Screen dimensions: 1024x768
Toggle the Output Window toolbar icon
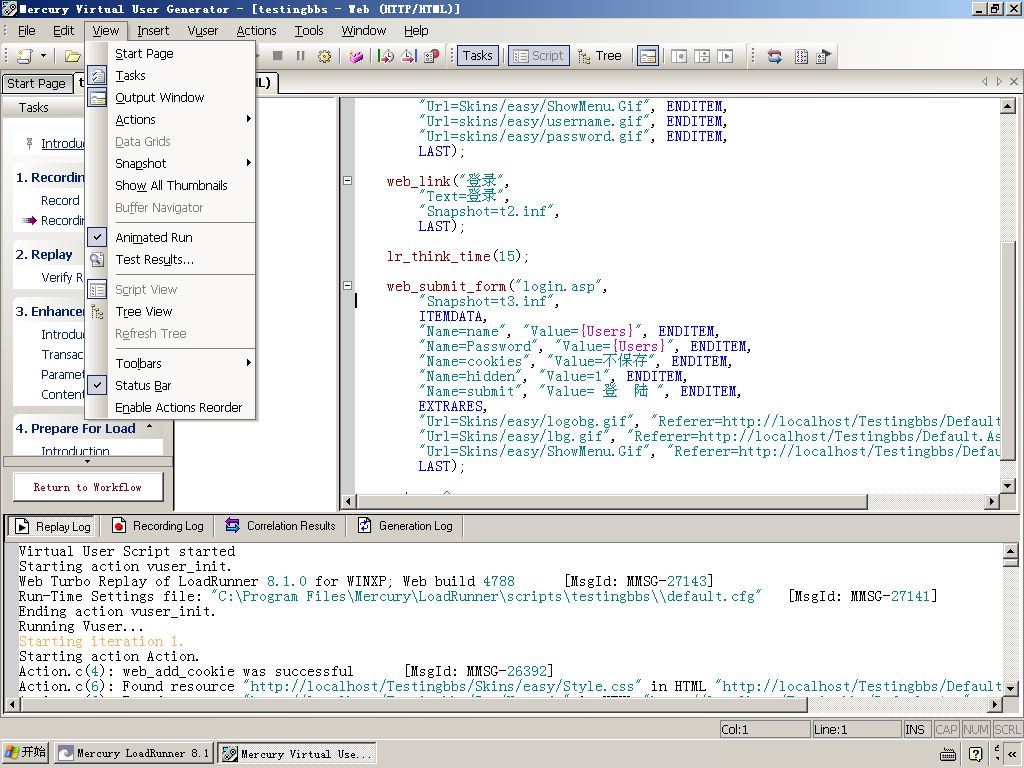[648, 56]
